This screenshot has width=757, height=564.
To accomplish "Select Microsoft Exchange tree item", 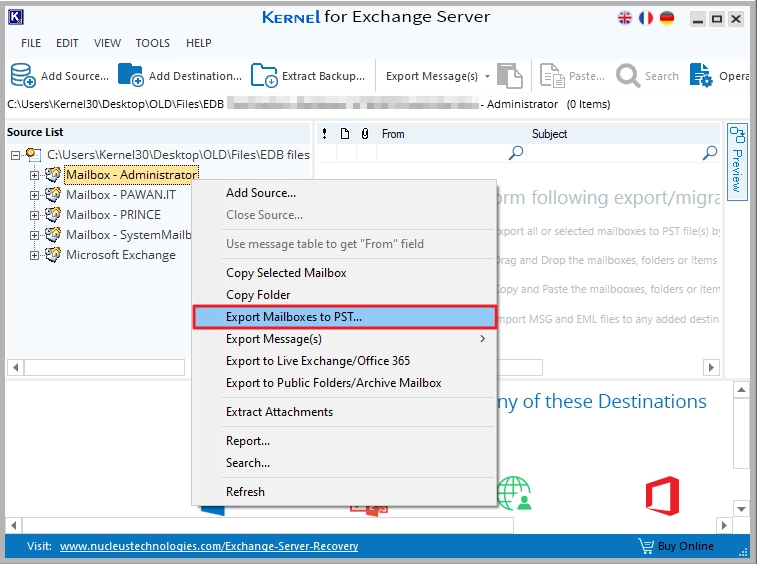I will coord(121,255).
